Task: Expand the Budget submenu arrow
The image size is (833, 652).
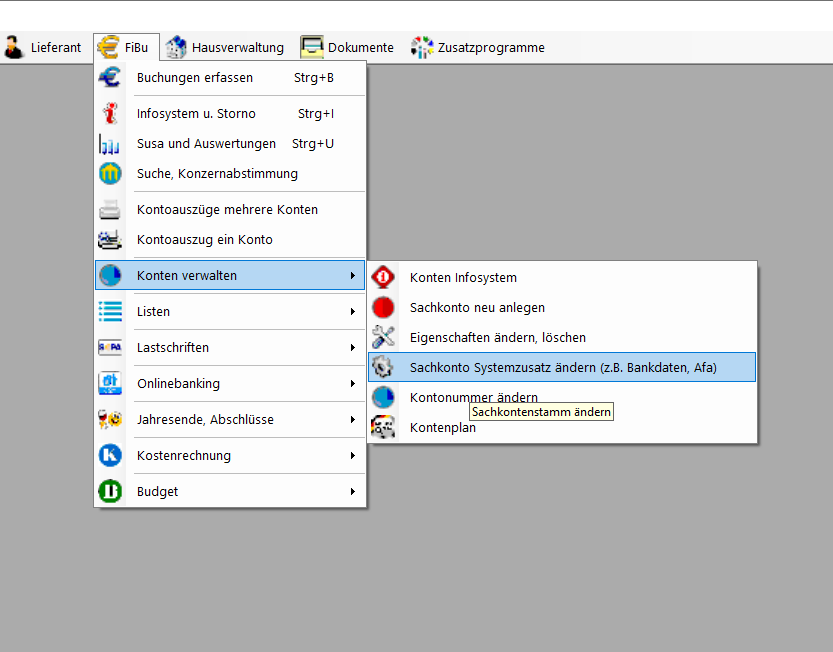Action: [x=352, y=492]
